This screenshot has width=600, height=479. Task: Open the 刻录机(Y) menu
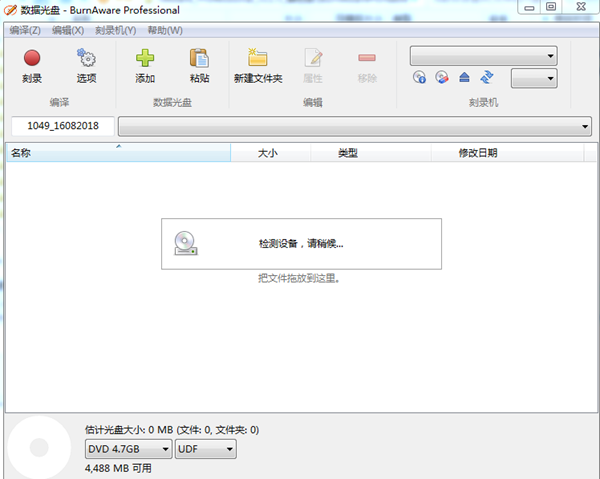(116, 30)
